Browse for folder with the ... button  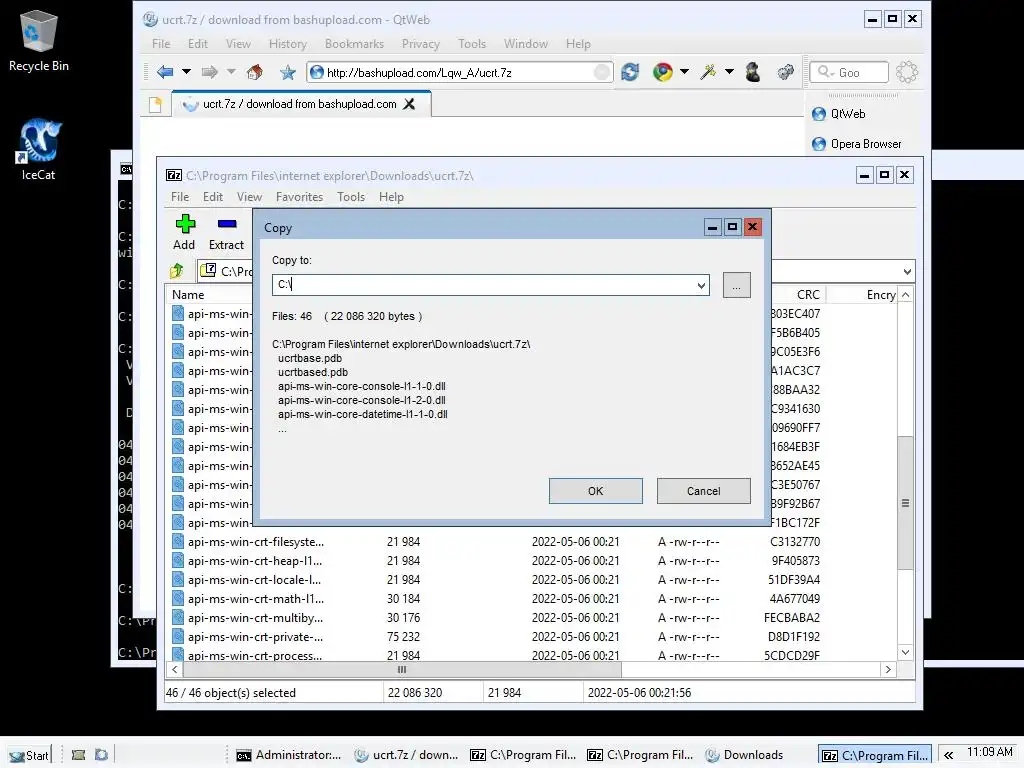click(737, 285)
